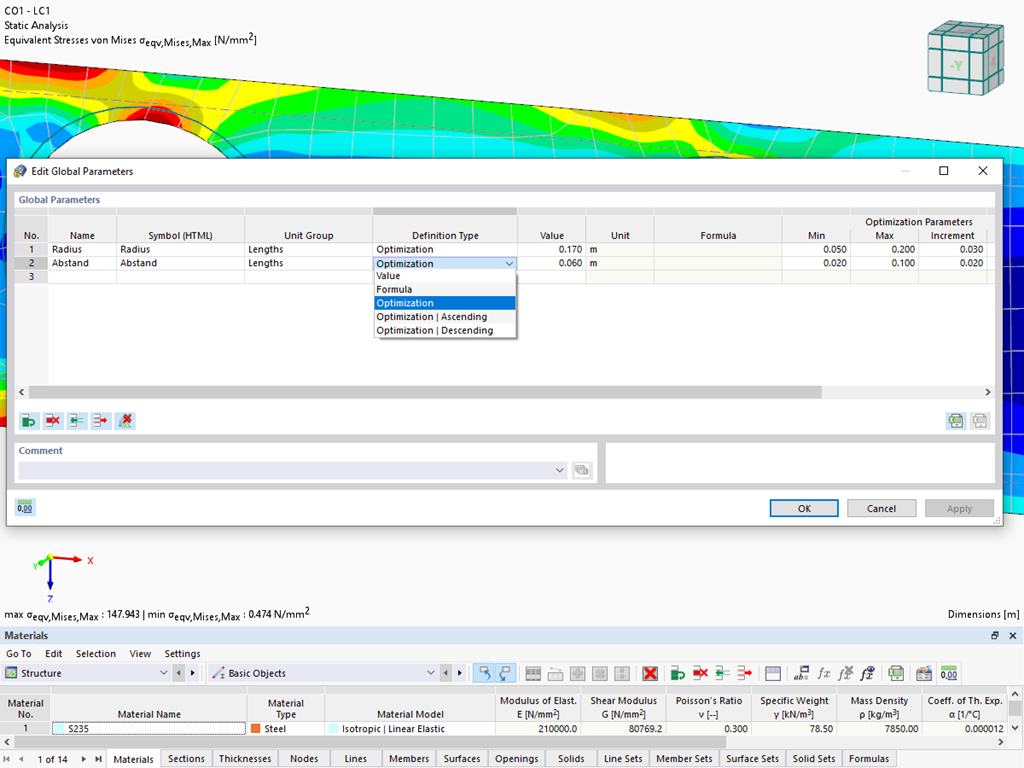Delete all materials using red X icon
Image resolution: width=1024 pixels, height=768 pixels.
648,673
